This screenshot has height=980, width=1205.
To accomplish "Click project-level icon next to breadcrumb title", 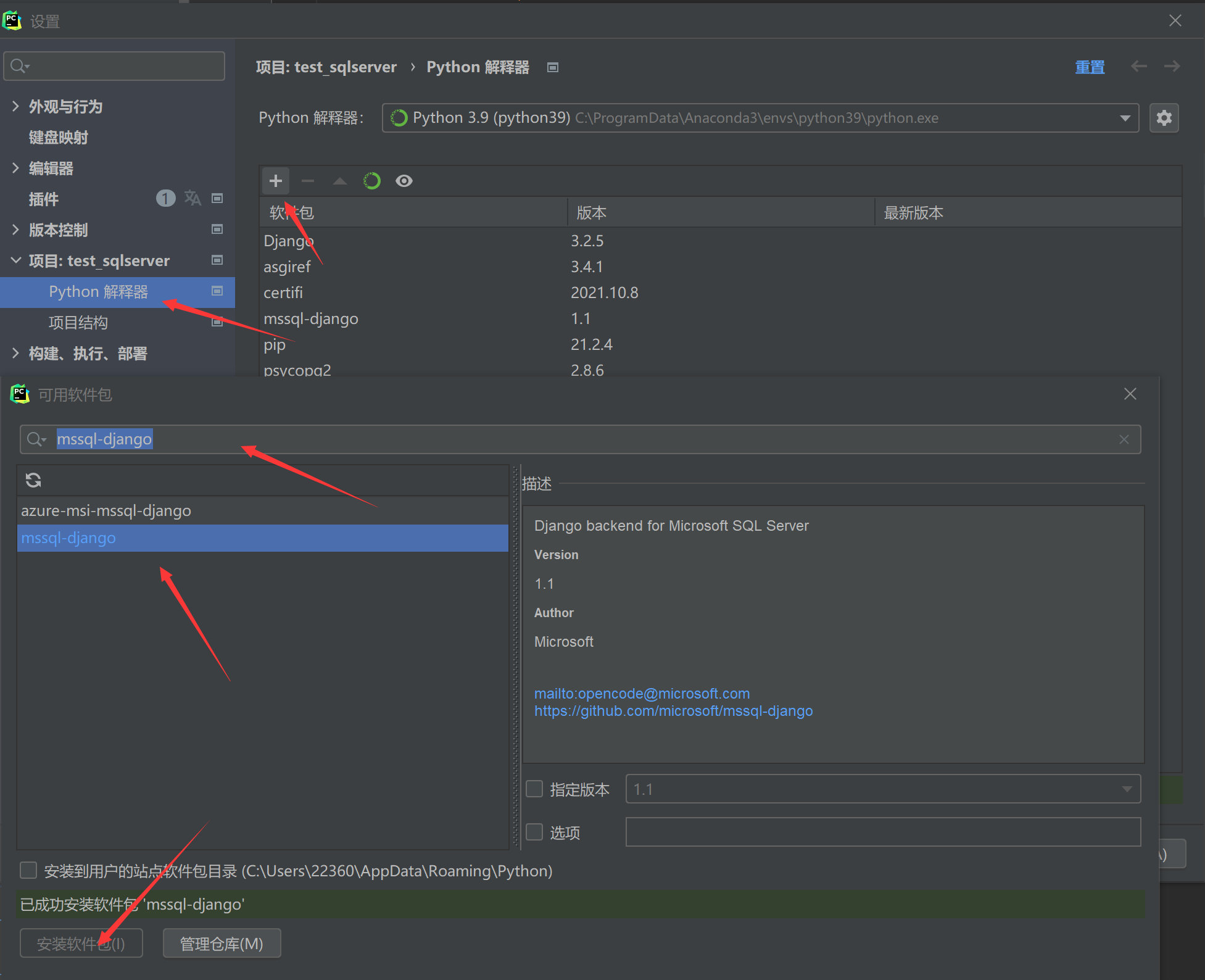I will tap(553, 67).
